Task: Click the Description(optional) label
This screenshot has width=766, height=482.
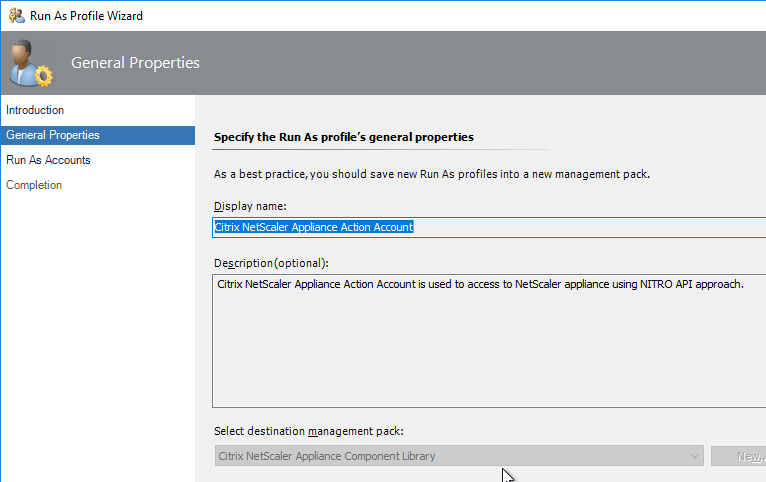Action: point(271,263)
